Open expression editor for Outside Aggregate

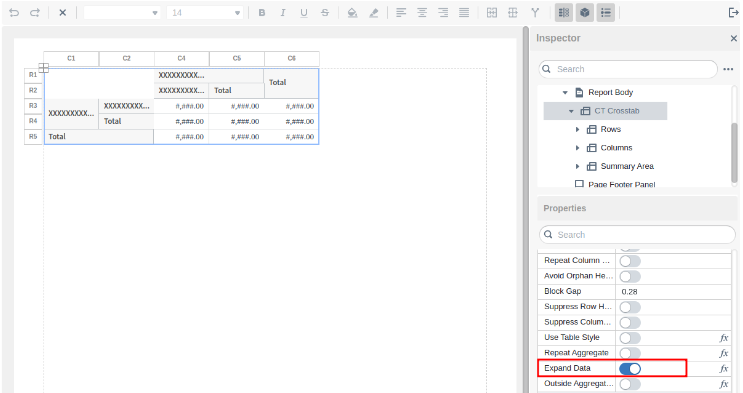(724, 384)
